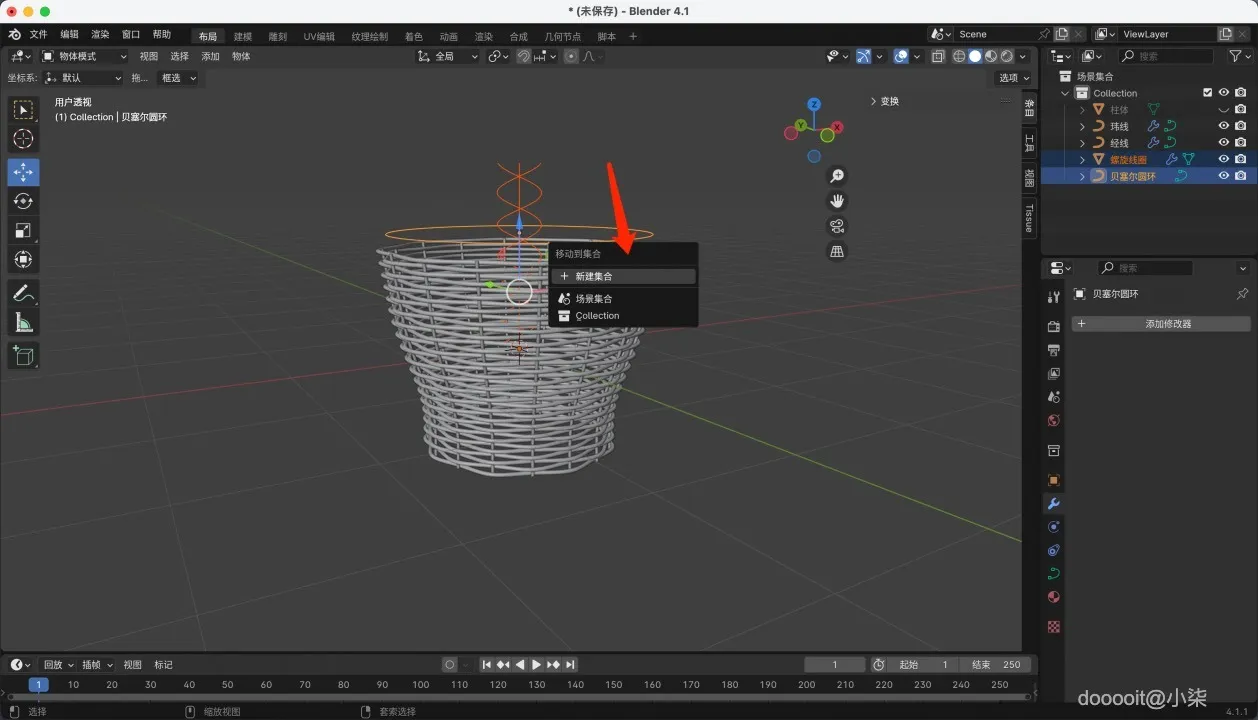Switch to wireframe viewport shading
Screen dimensions: 1258x720
point(959,57)
